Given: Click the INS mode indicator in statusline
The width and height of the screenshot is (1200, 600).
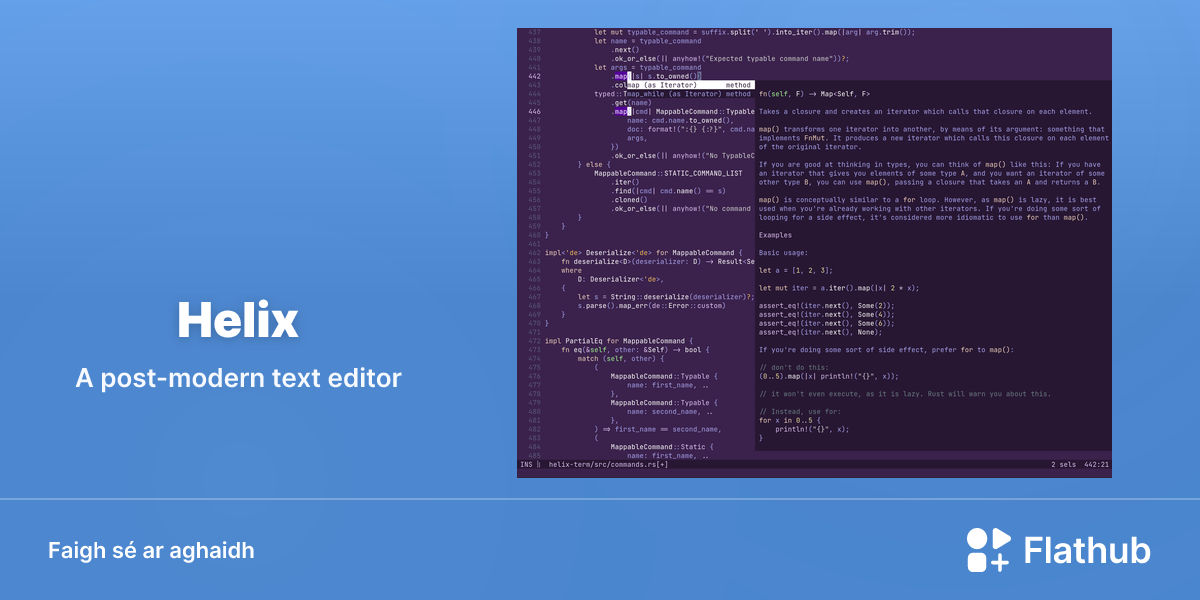Looking at the screenshot, I should click(x=526, y=465).
